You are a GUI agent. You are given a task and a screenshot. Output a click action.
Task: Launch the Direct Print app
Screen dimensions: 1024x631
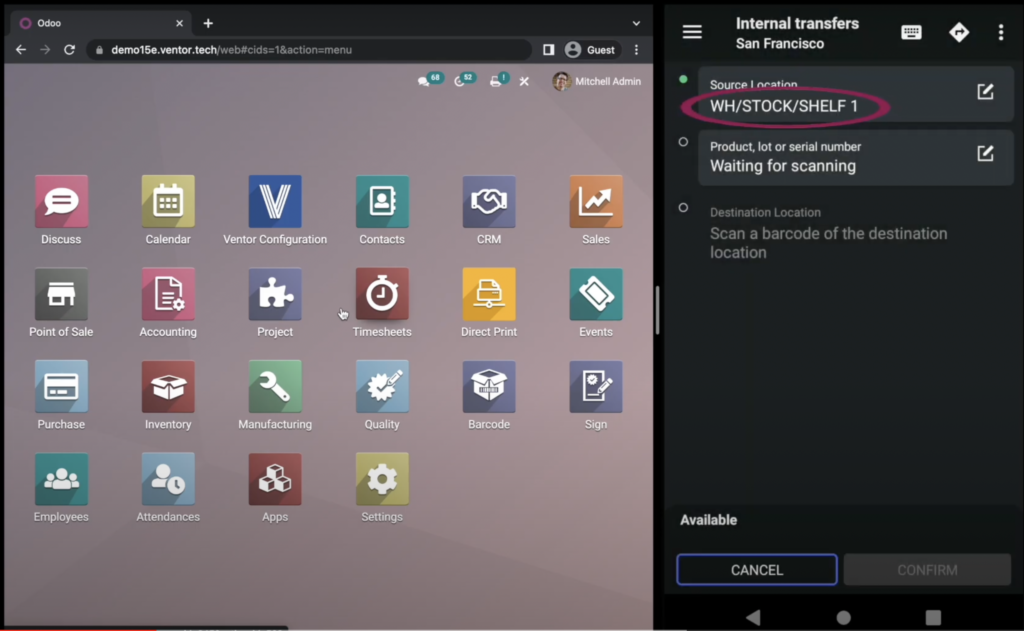(x=488, y=295)
